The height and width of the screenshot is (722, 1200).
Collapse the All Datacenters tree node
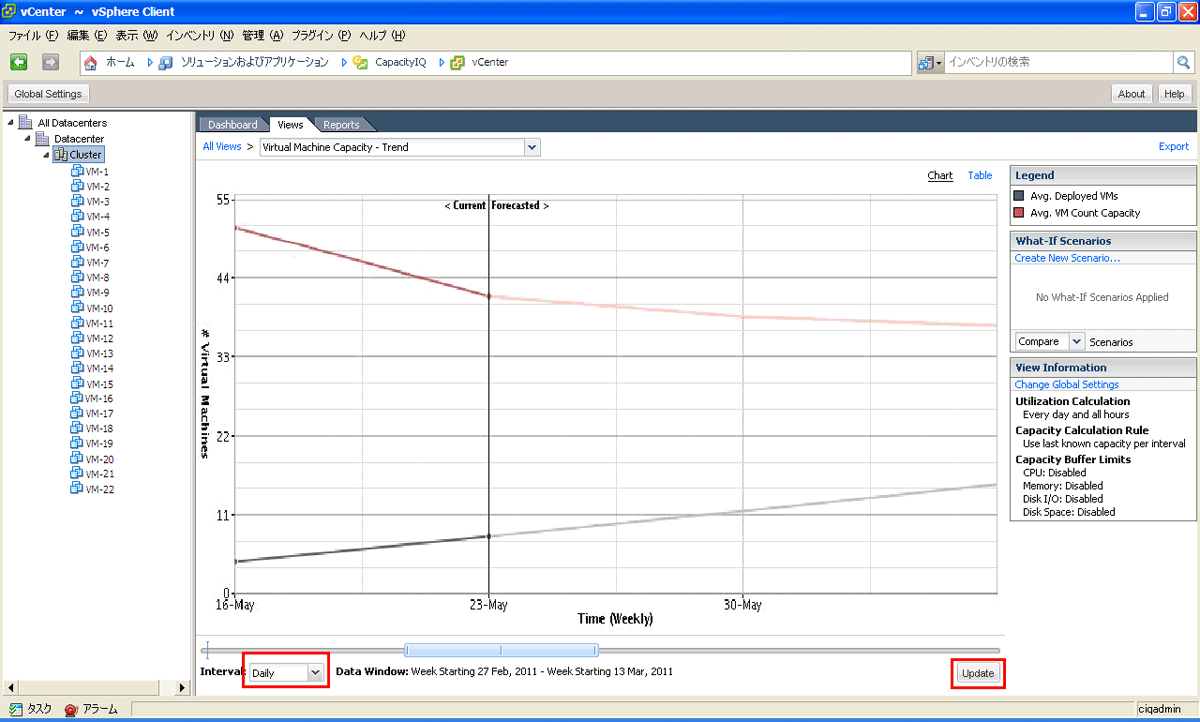tap(10, 123)
